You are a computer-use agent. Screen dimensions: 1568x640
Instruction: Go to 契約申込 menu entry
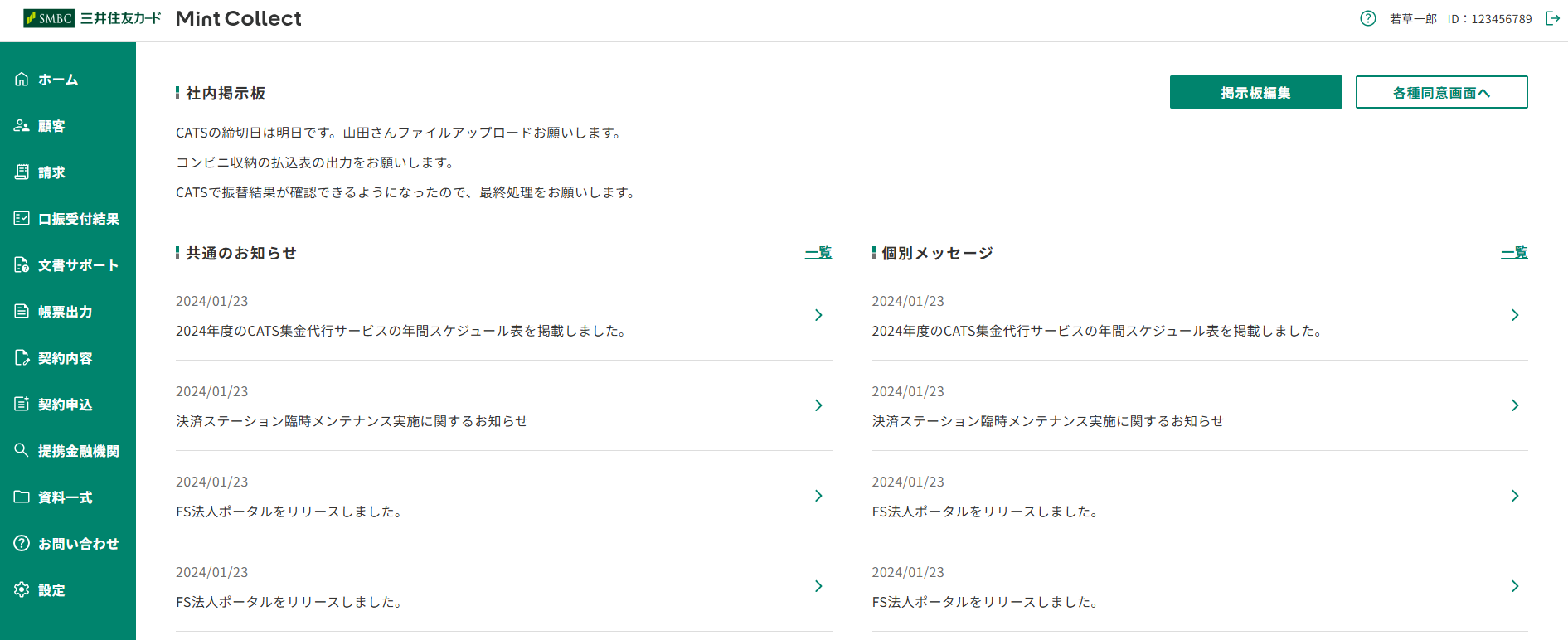pos(65,405)
